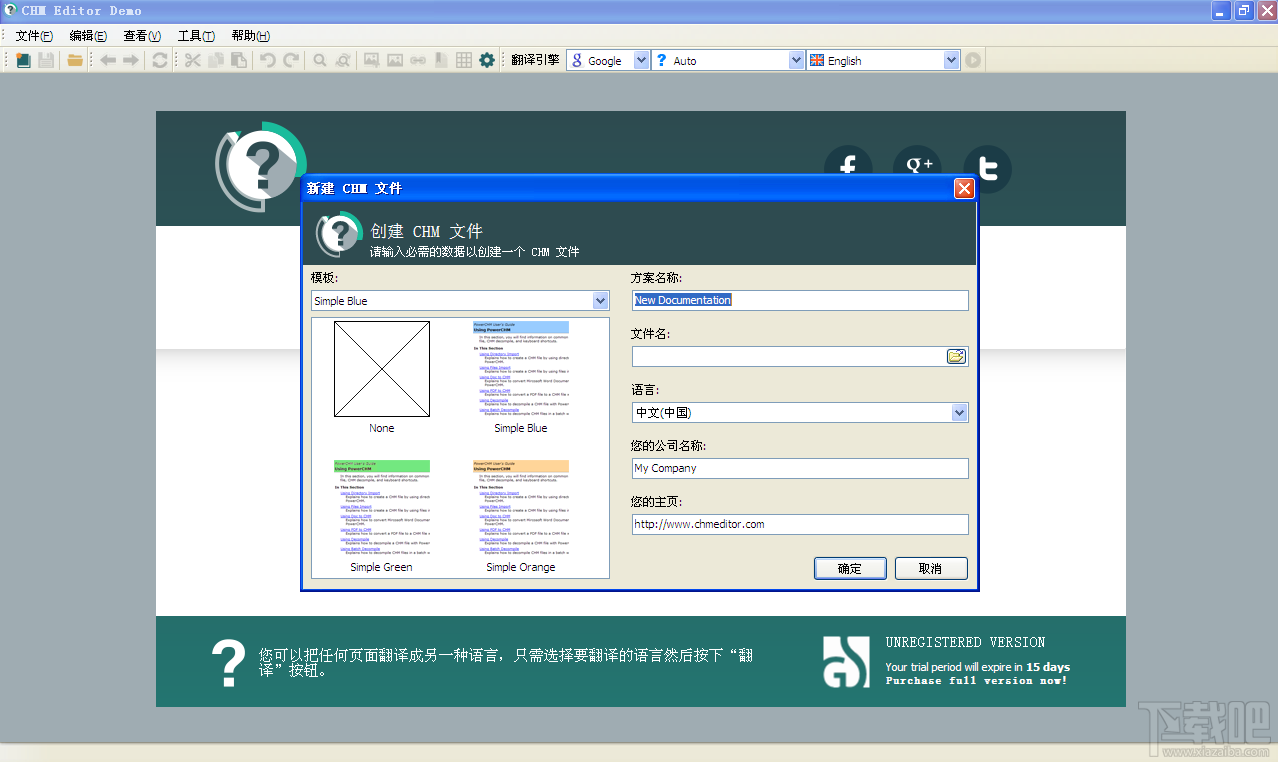The width and height of the screenshot is (1278, 762).
Task: Open the Google+ social icon
Action: point(918,167)
